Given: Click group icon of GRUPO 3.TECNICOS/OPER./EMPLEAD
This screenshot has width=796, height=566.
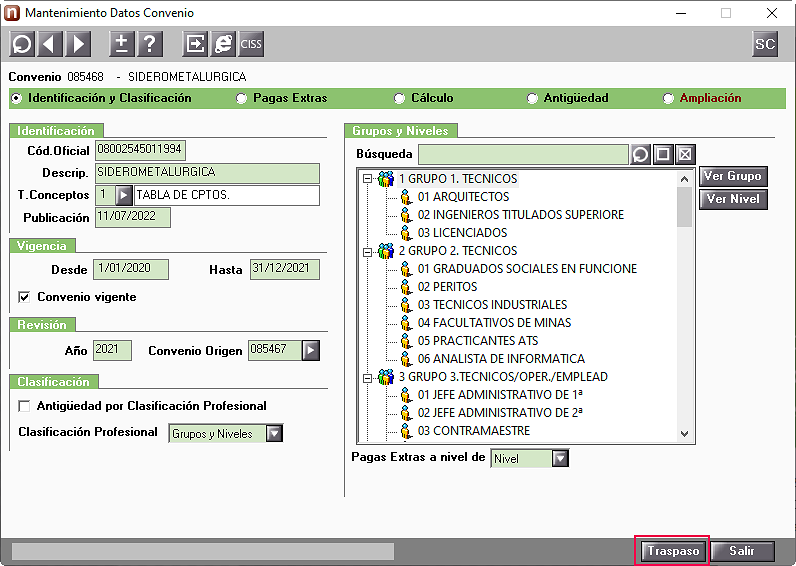Looking at the screenshot, I should pos(386,377).
